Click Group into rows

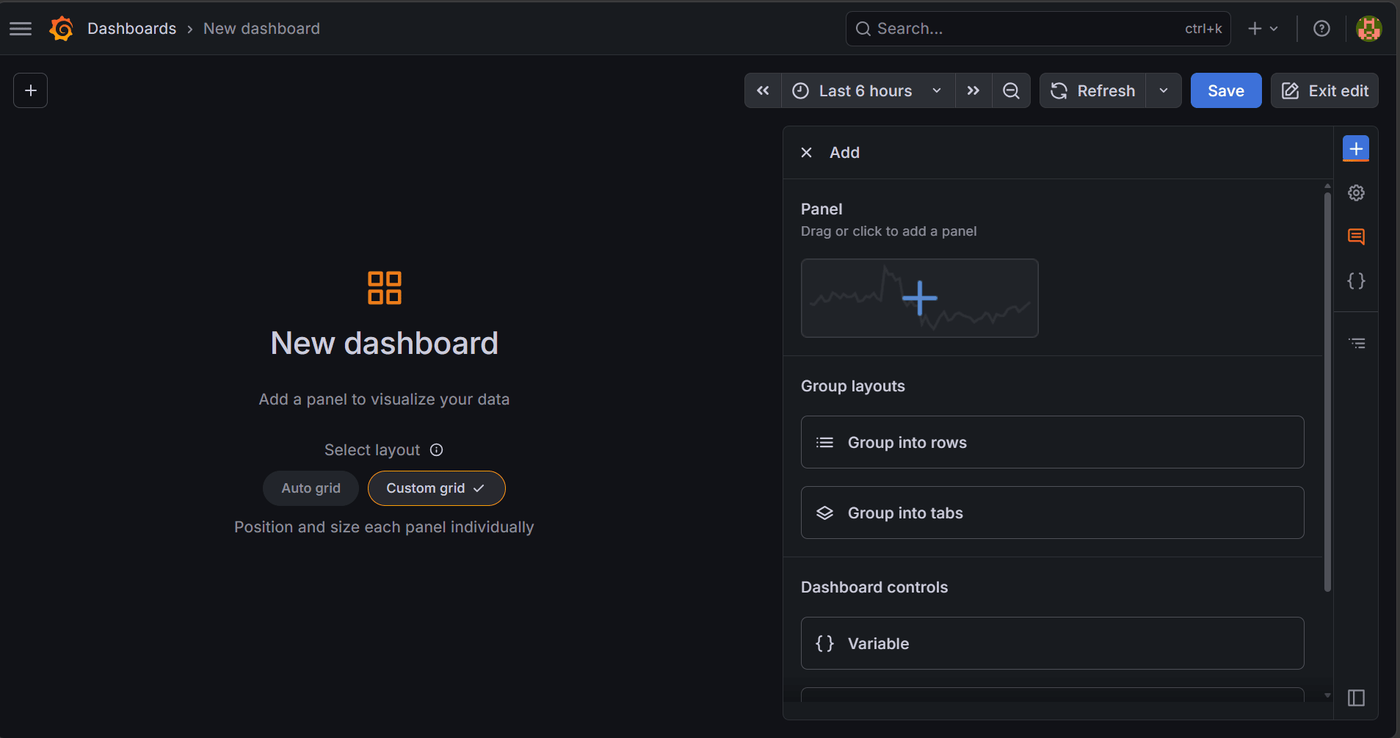pyautogui.click(x=1052, y=442)
